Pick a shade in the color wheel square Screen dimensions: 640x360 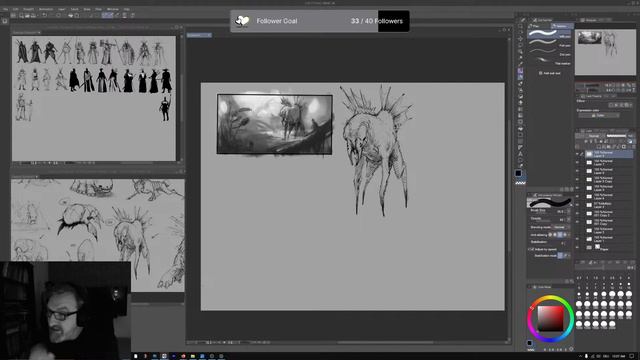550,318
